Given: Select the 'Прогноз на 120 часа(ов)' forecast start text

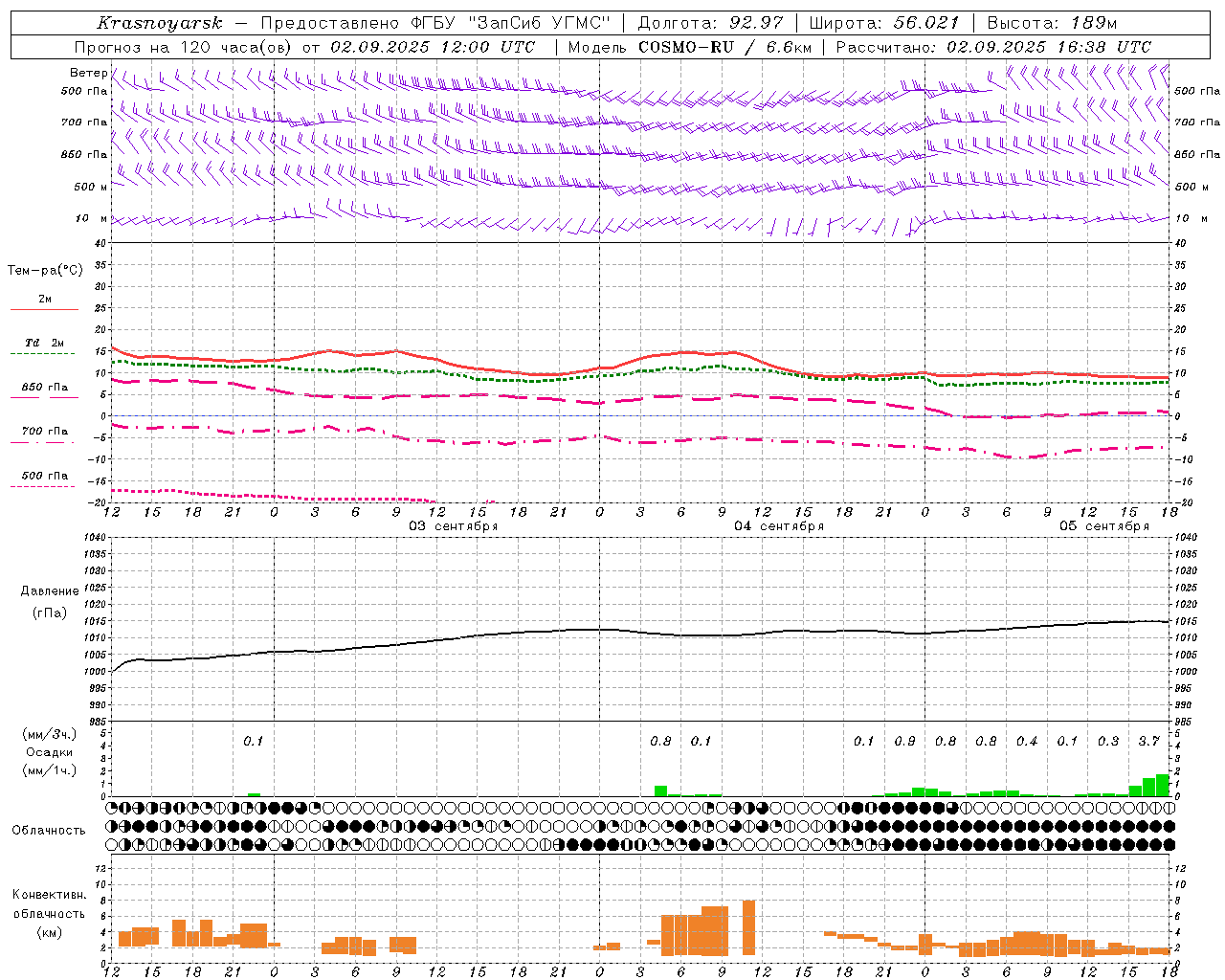Looking at the screenshot, I should coord(185,47).
